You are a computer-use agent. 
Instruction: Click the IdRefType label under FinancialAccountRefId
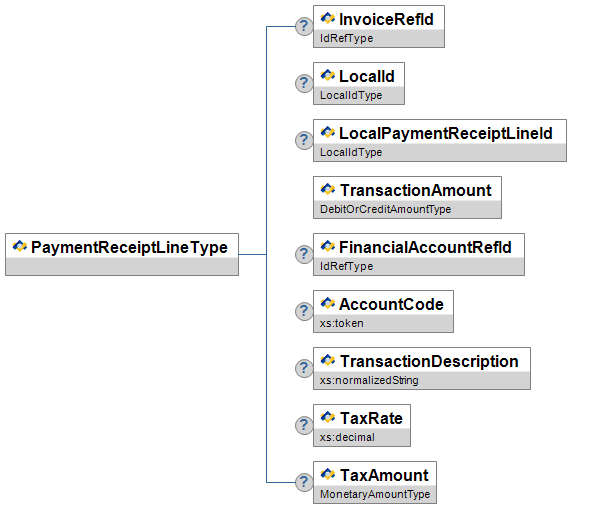346,266
